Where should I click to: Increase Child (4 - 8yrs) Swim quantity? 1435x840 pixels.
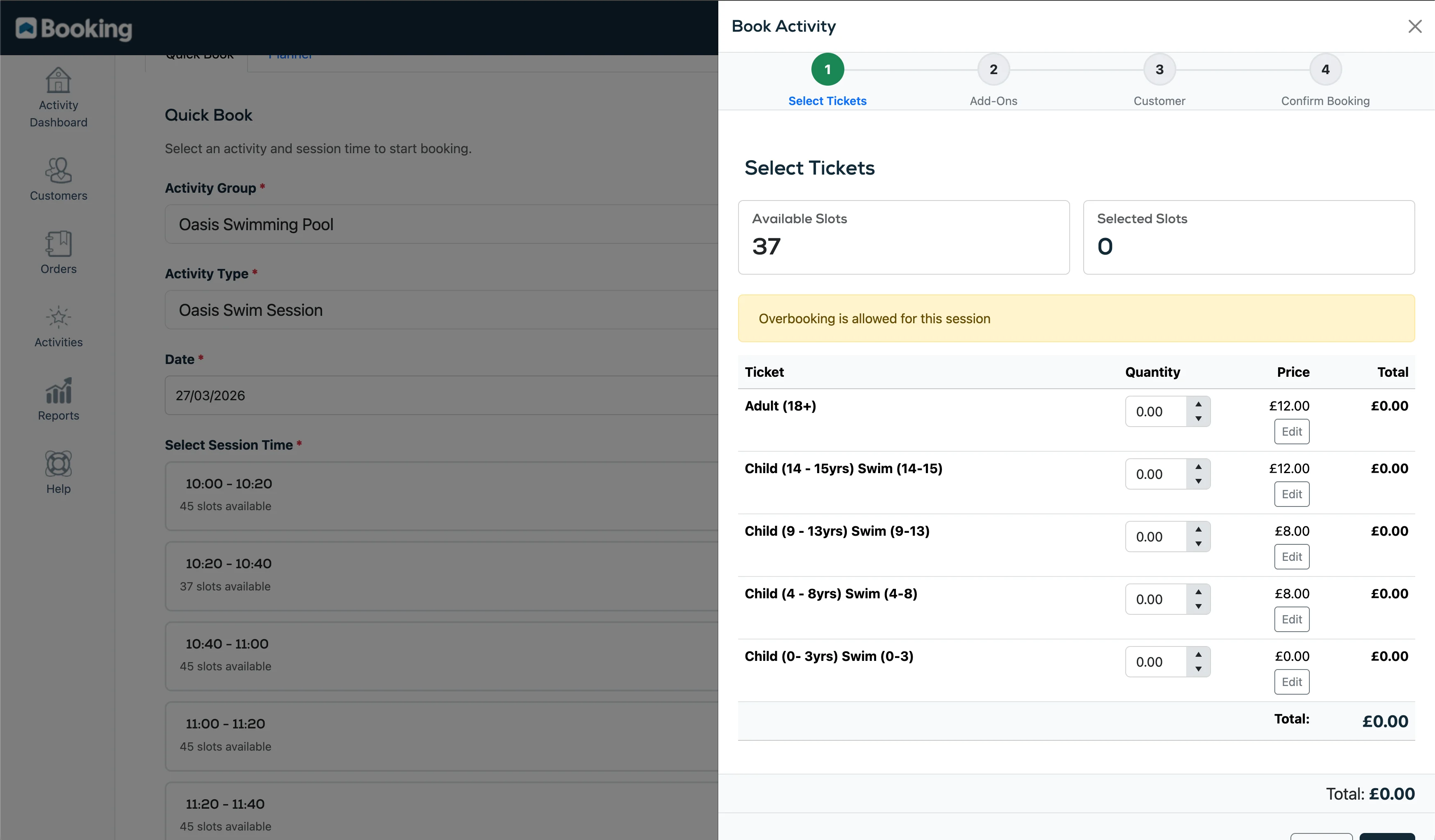[1198, 592]
